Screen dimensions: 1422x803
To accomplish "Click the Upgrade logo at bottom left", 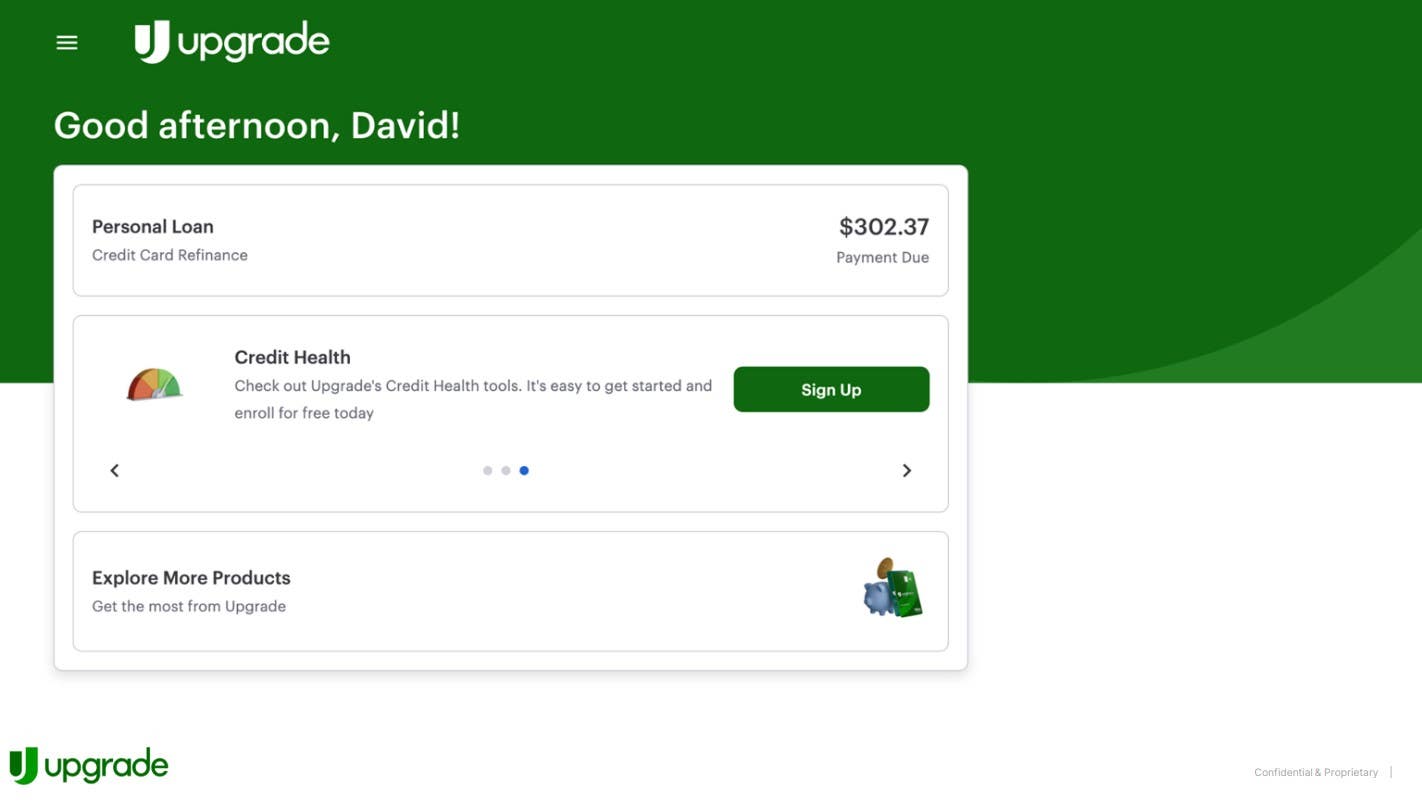I will (89, 766).
